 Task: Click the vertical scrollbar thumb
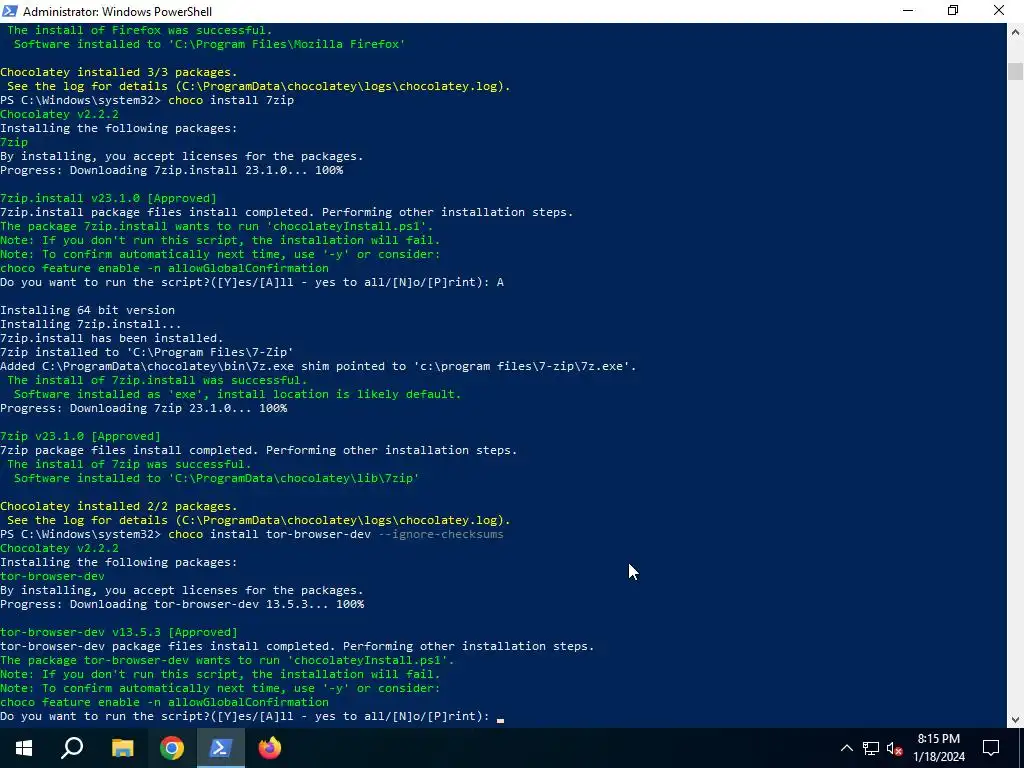[1015, 71]
